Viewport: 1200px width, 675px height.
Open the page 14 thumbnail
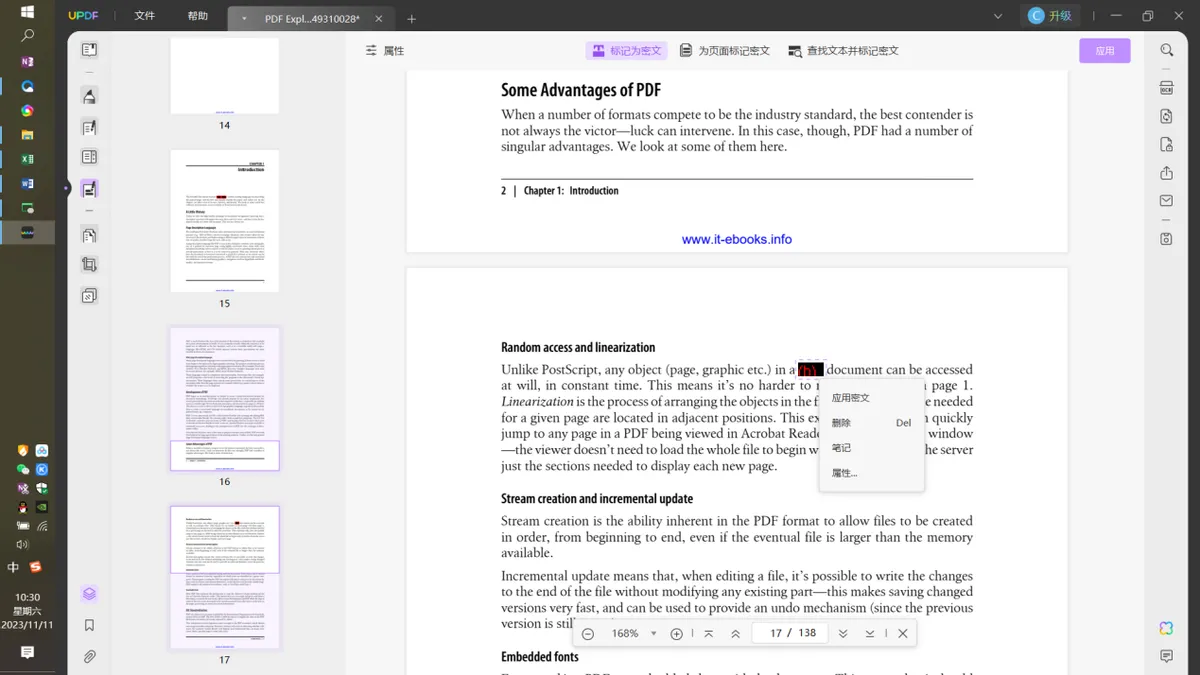[x=224, y=76]
